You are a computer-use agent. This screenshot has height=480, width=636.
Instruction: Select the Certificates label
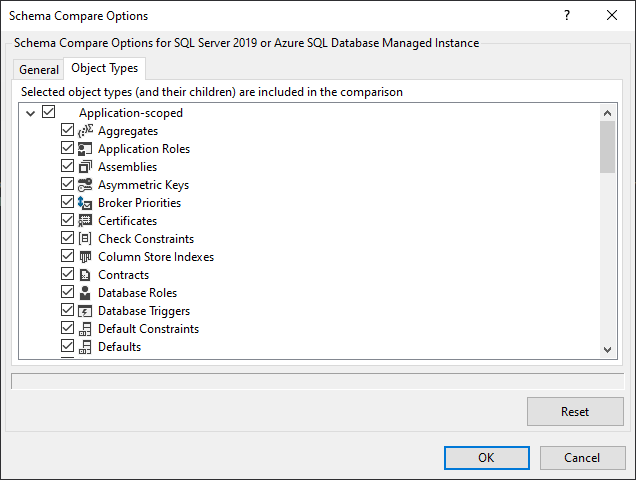pos(127,221)
